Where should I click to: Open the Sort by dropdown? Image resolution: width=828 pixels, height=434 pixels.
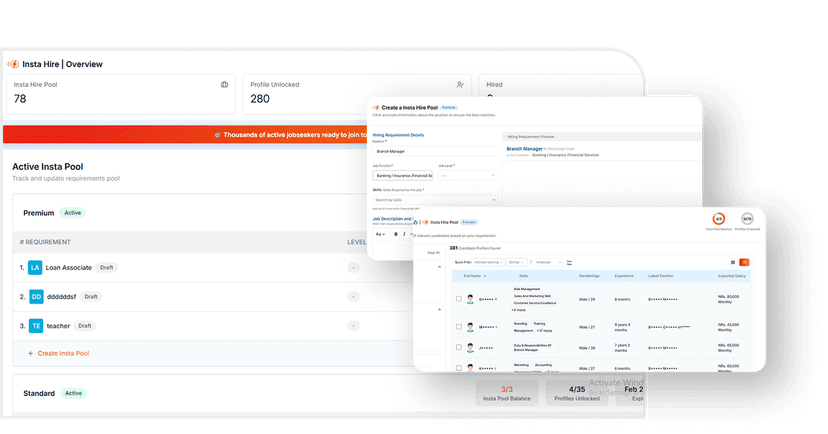coord(516,262)
